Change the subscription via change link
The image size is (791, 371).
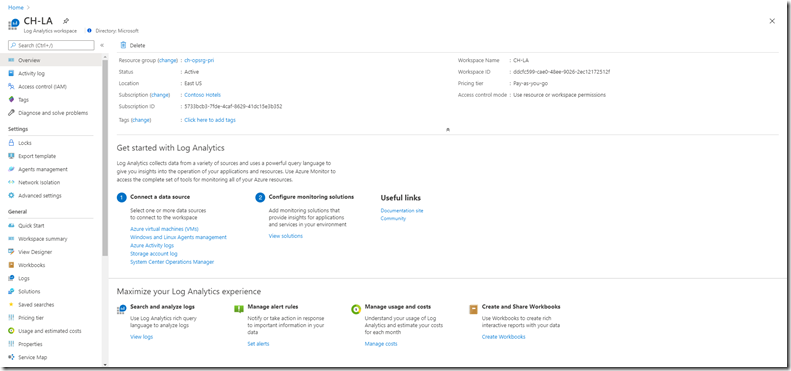pos(160,95)
